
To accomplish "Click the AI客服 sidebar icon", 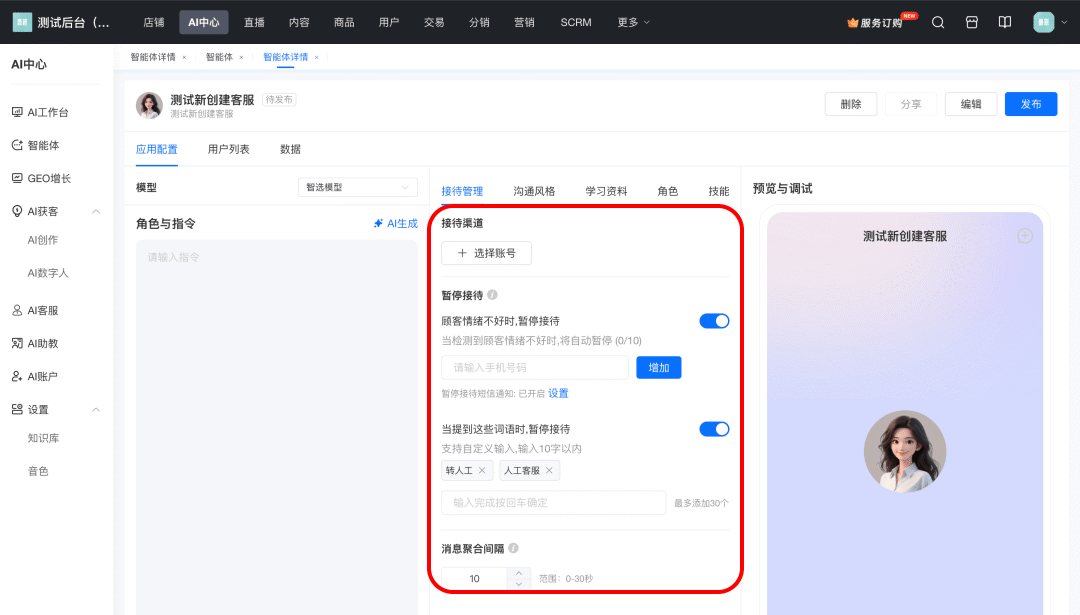I will [17, 310].
